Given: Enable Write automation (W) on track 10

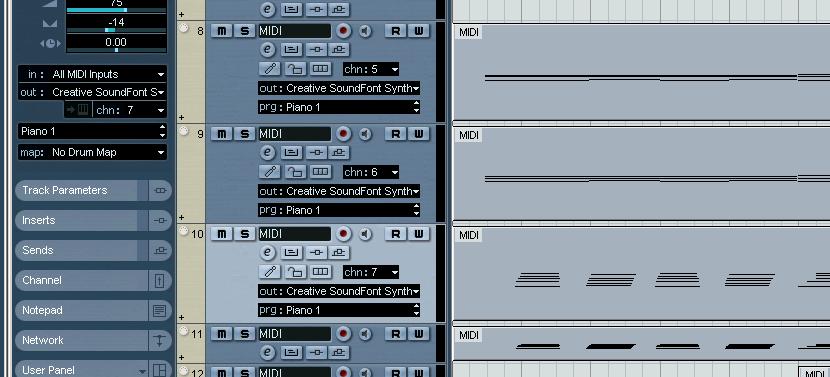Looking at the screenshot, I should (x=418, y=234).
